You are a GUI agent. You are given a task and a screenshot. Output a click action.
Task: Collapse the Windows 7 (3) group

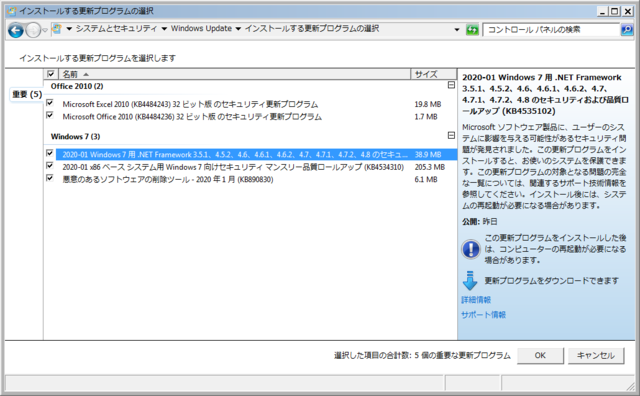[x=451, y=135]
